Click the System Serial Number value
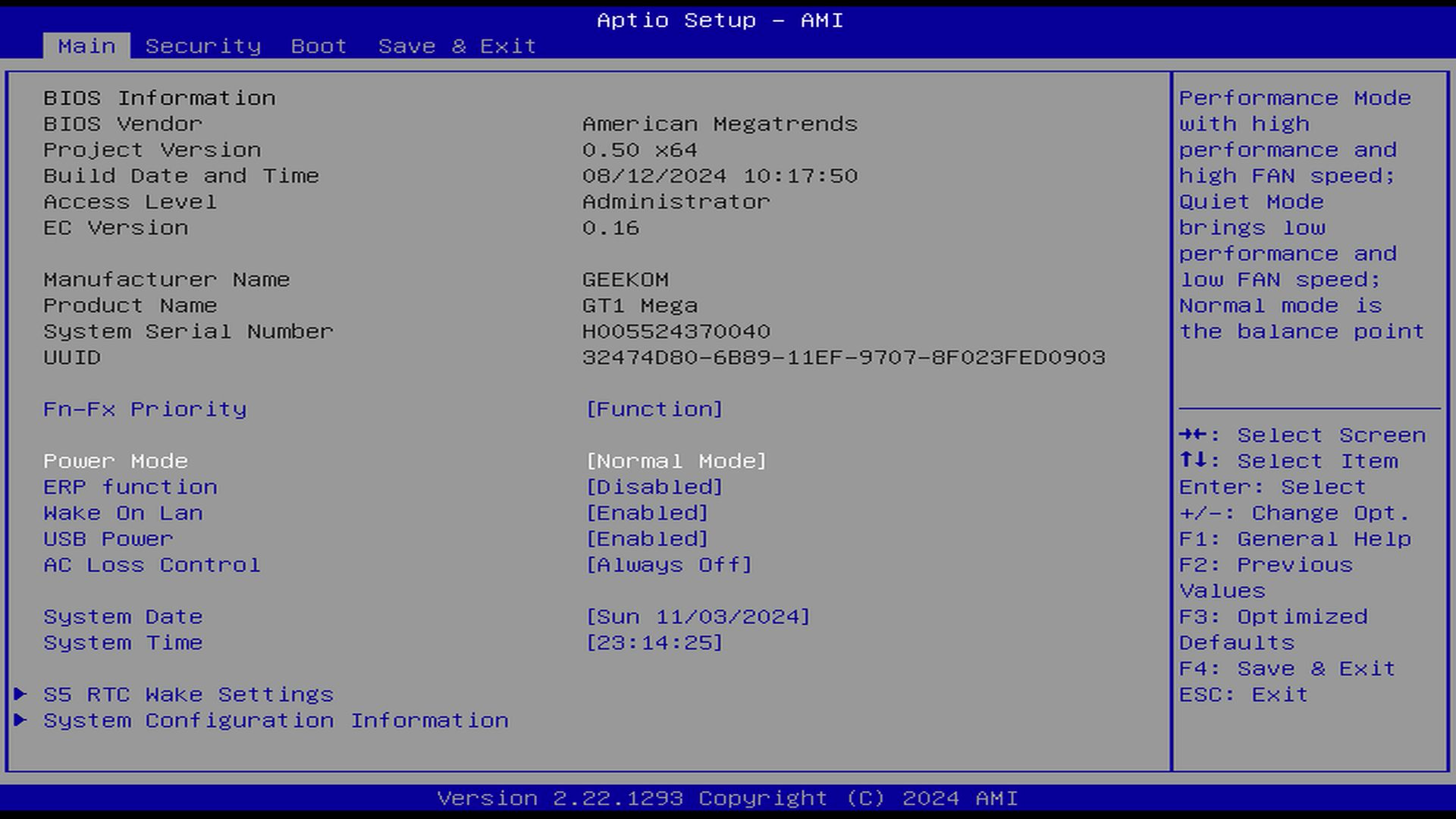1456x819 pixels. [676, 331]
